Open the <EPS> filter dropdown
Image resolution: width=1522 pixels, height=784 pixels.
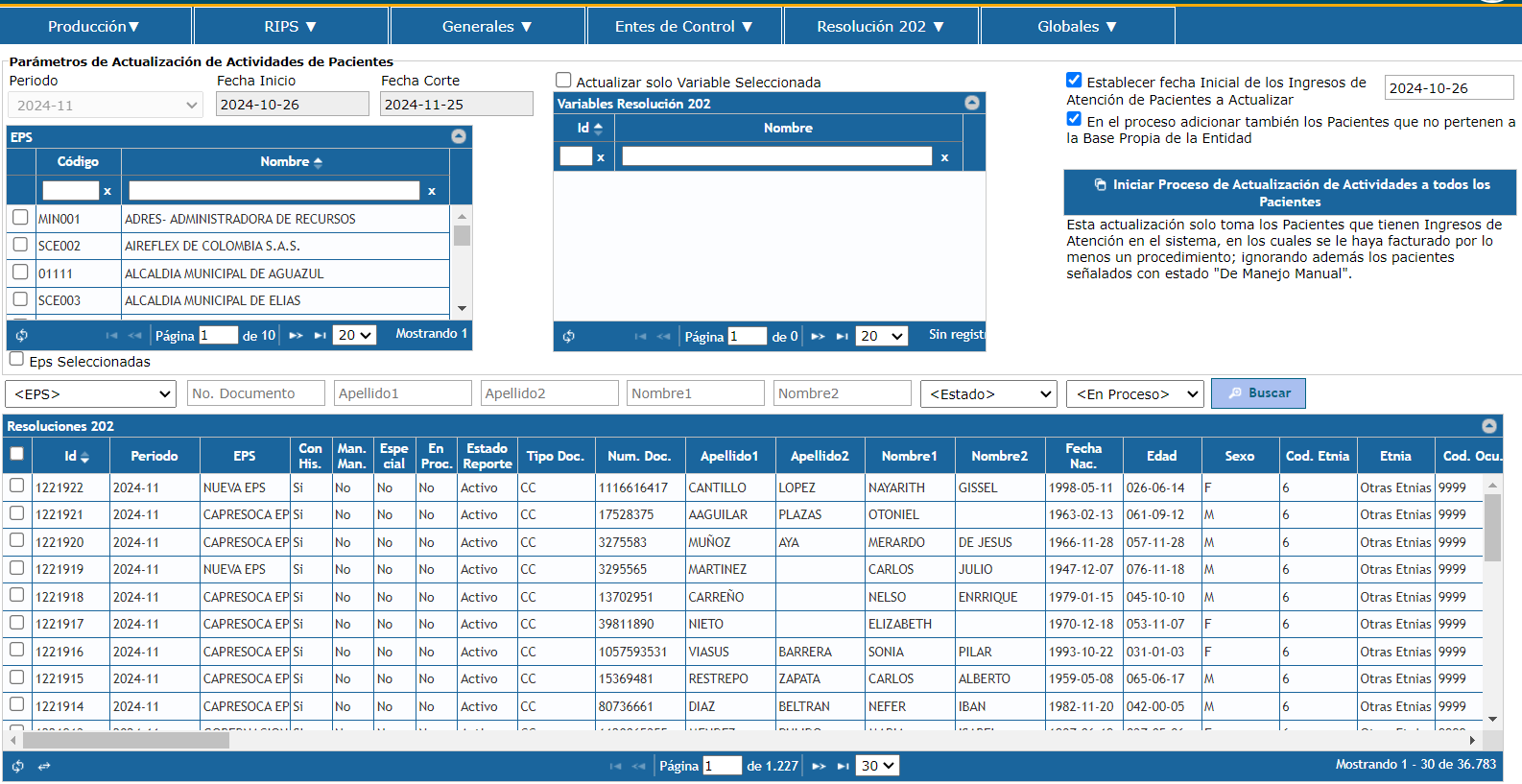[90, 393]
